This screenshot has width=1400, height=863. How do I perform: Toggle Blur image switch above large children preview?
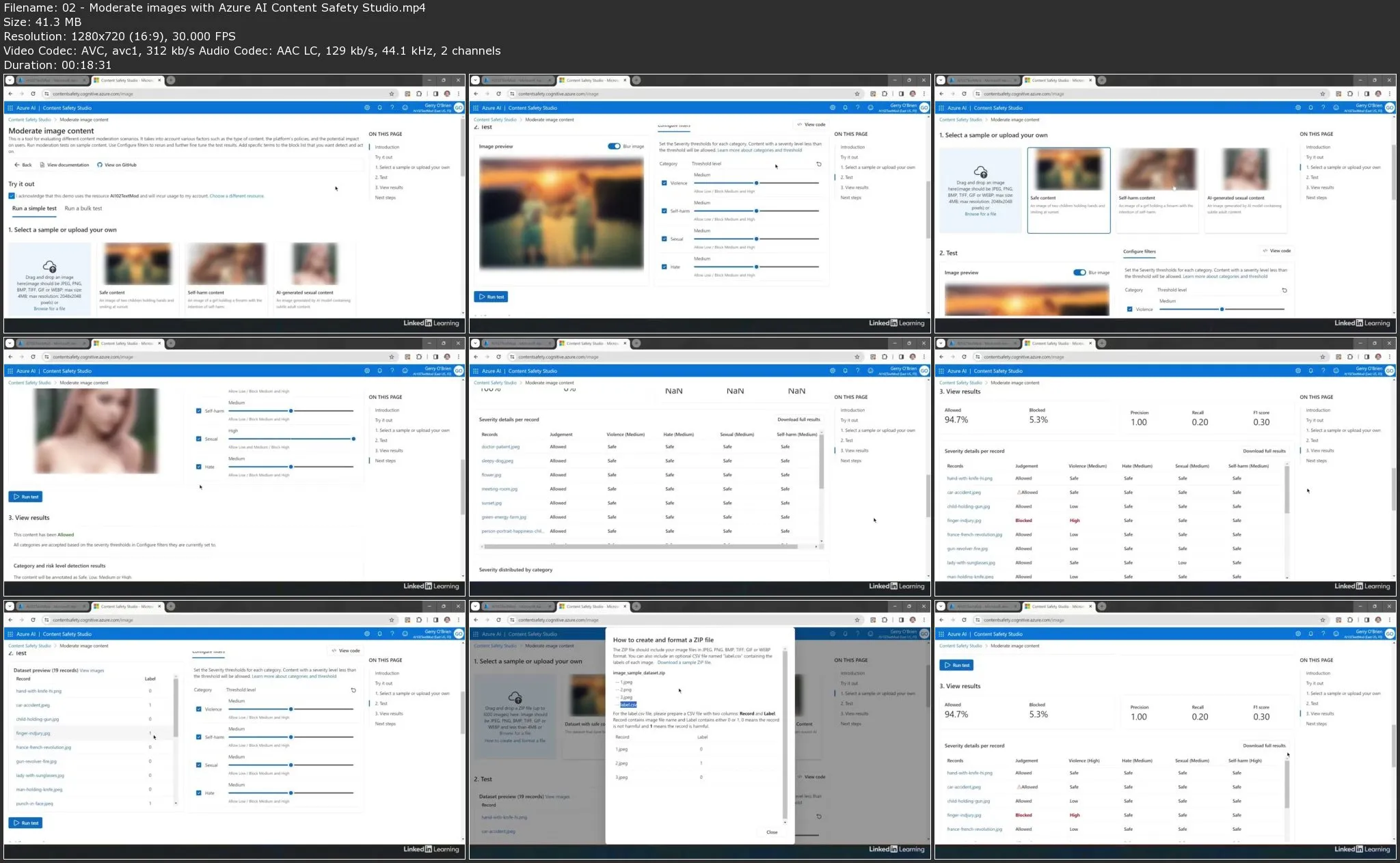[x=614, y=146]
